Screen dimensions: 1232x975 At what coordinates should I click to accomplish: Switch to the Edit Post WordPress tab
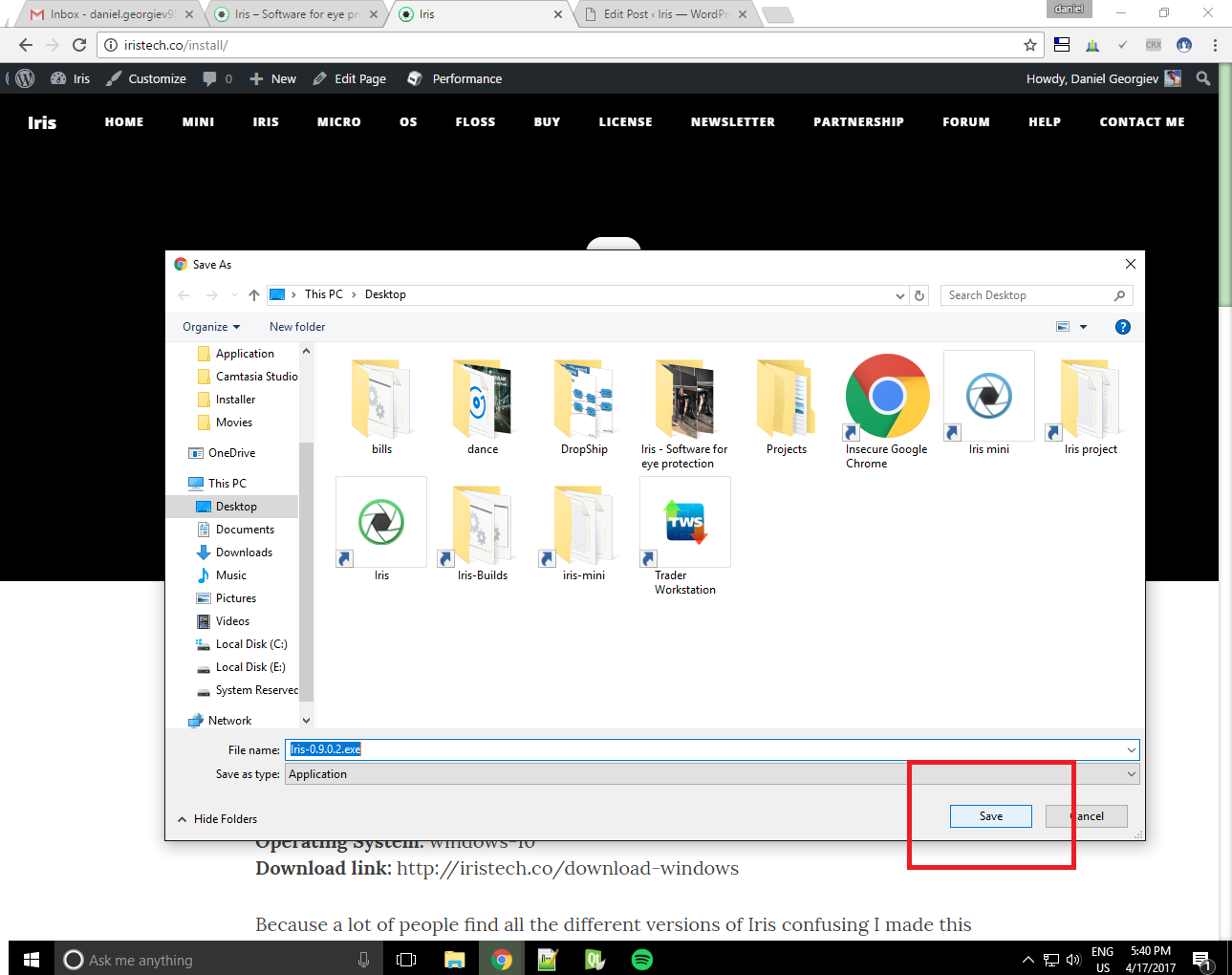[665, 14]
